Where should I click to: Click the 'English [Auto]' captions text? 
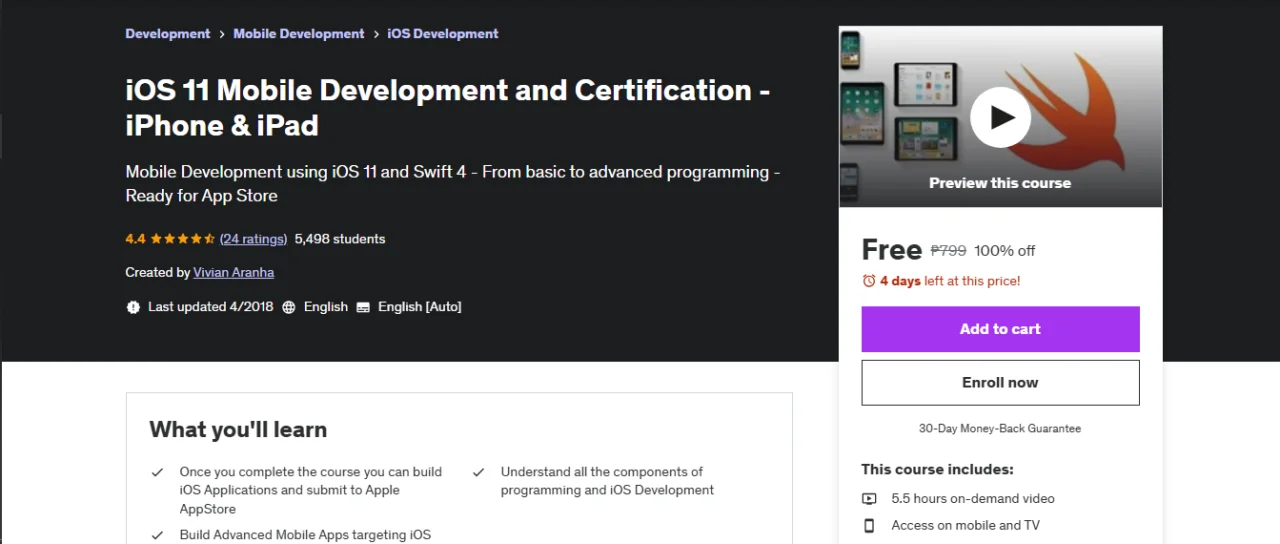coord(420,307)
